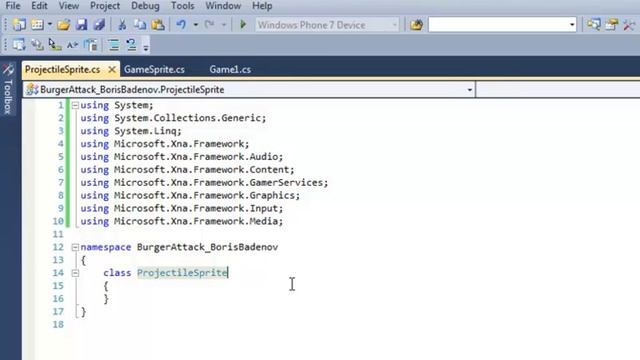Screen dimensions: 640x360
Task: Click the Add New Item icon
Action: 37,24
